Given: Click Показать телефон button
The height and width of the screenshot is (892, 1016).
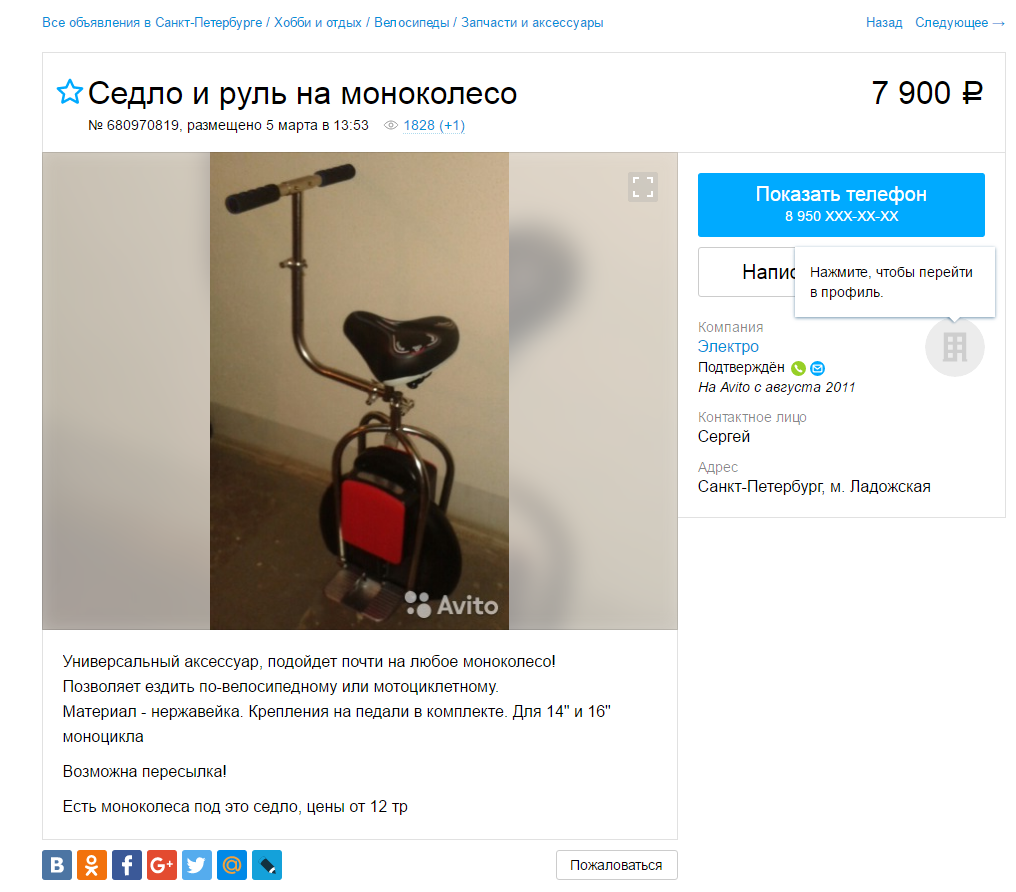Looking at the screenshot, I should coord(841,205).
